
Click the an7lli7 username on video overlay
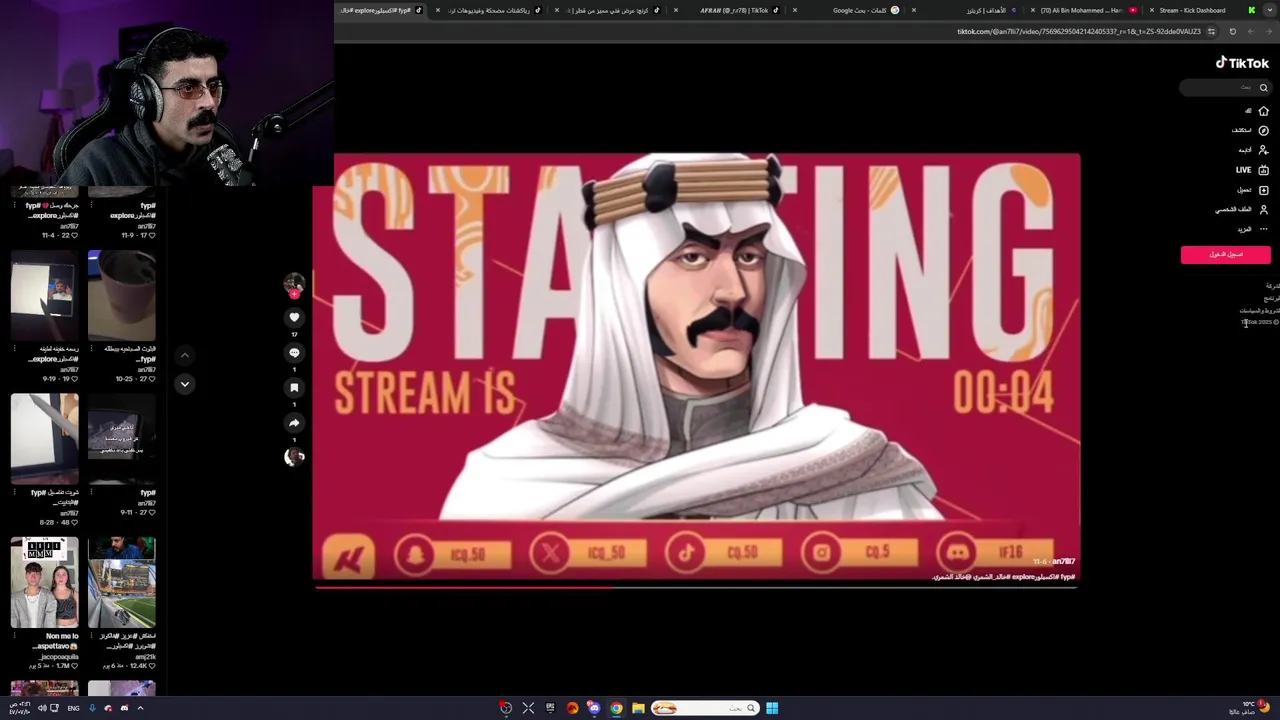(1064, 562)
